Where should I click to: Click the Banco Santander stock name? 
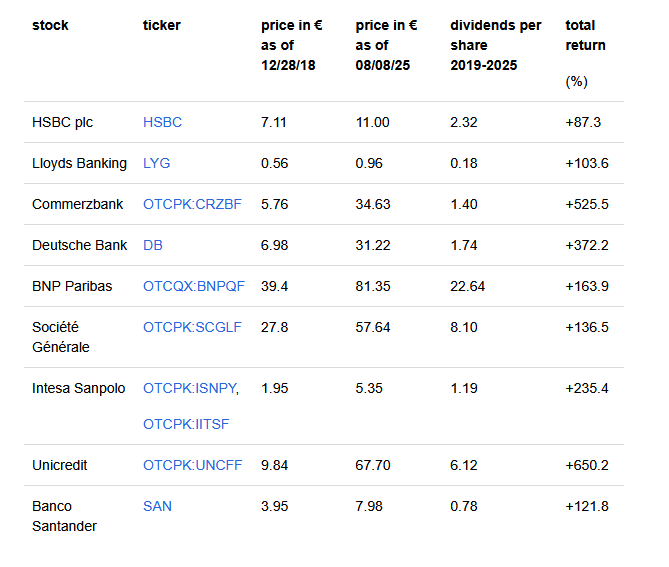tap(64, 516)
